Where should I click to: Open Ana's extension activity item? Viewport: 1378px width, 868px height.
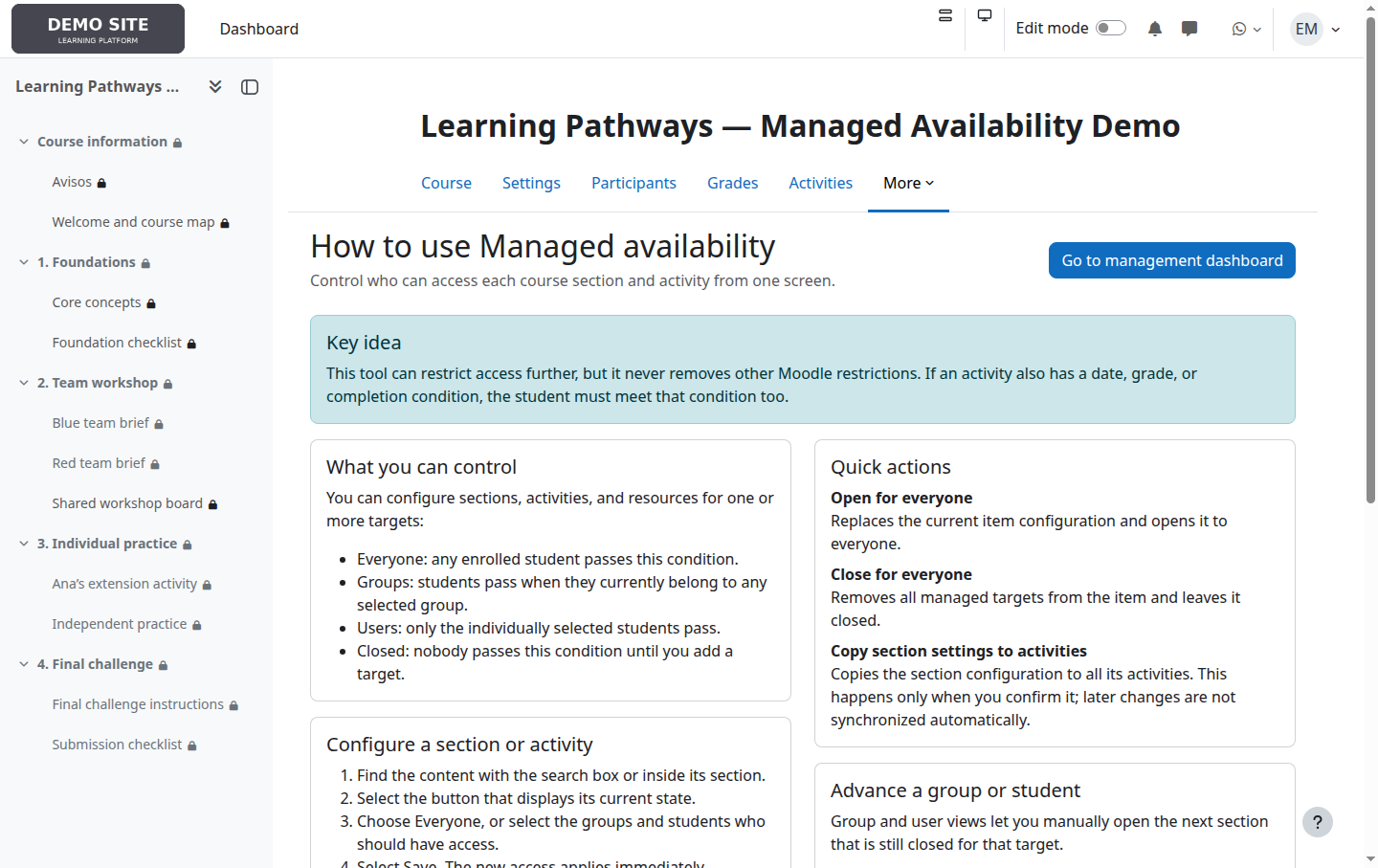[124, 584]
